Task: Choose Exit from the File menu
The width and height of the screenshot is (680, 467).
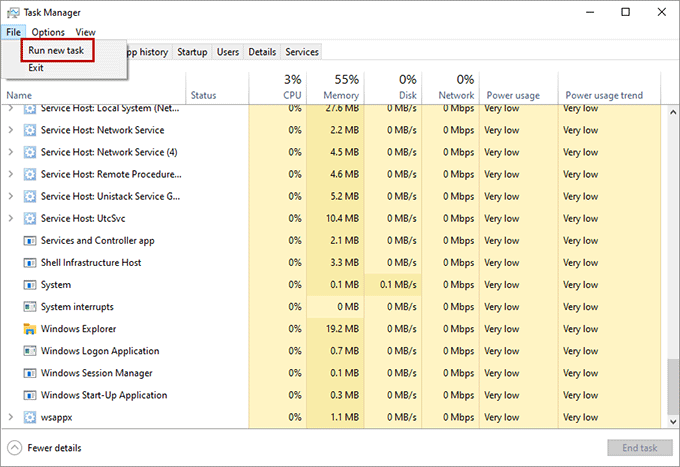Action: pyautogui.click(x=36, y=68)
